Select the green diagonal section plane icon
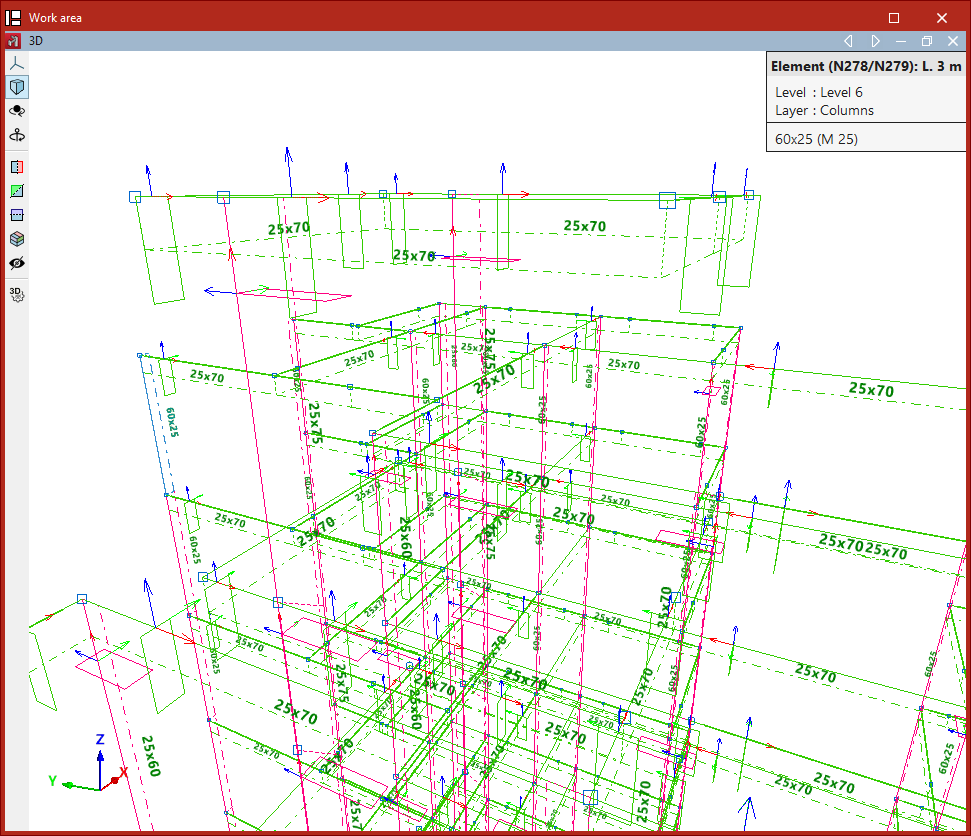971x836 pixels. click(x=16, y=191)
